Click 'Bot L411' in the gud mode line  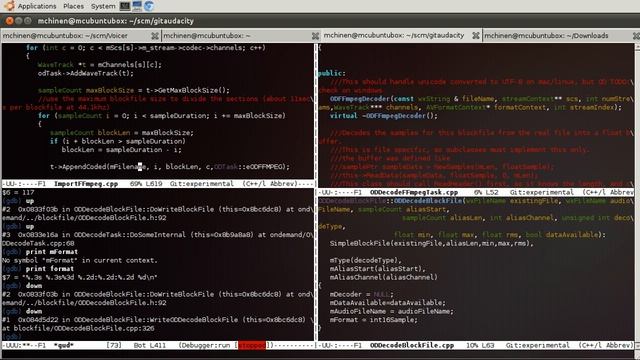pyautogui.click(x=150, y=345)
